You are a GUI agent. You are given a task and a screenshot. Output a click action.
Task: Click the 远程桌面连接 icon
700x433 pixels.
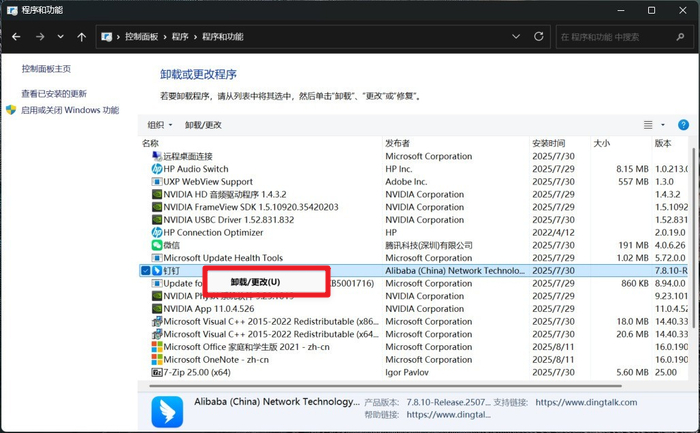157,156
